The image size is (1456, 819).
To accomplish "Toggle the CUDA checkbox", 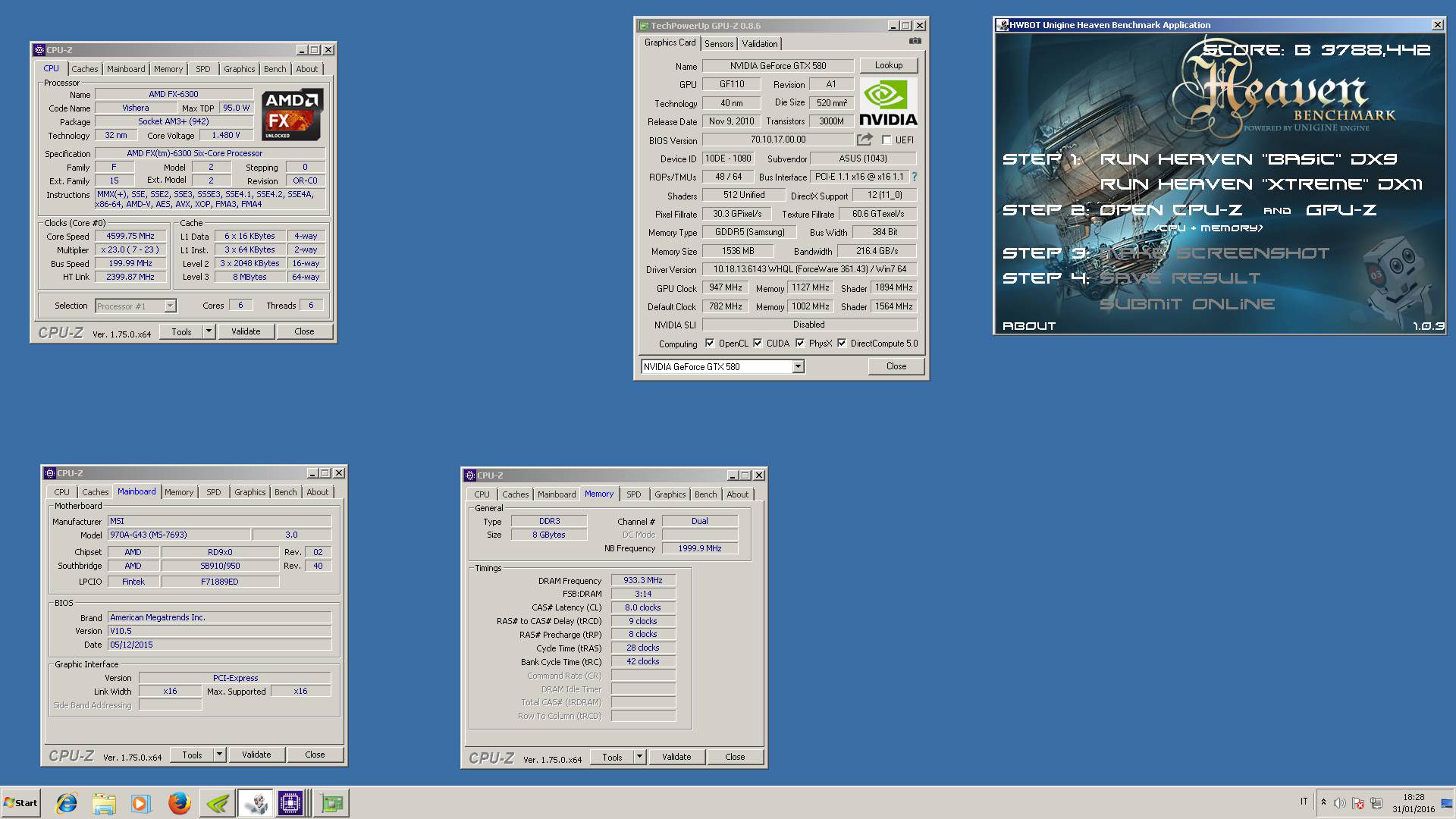I will (x=758, y=344).
